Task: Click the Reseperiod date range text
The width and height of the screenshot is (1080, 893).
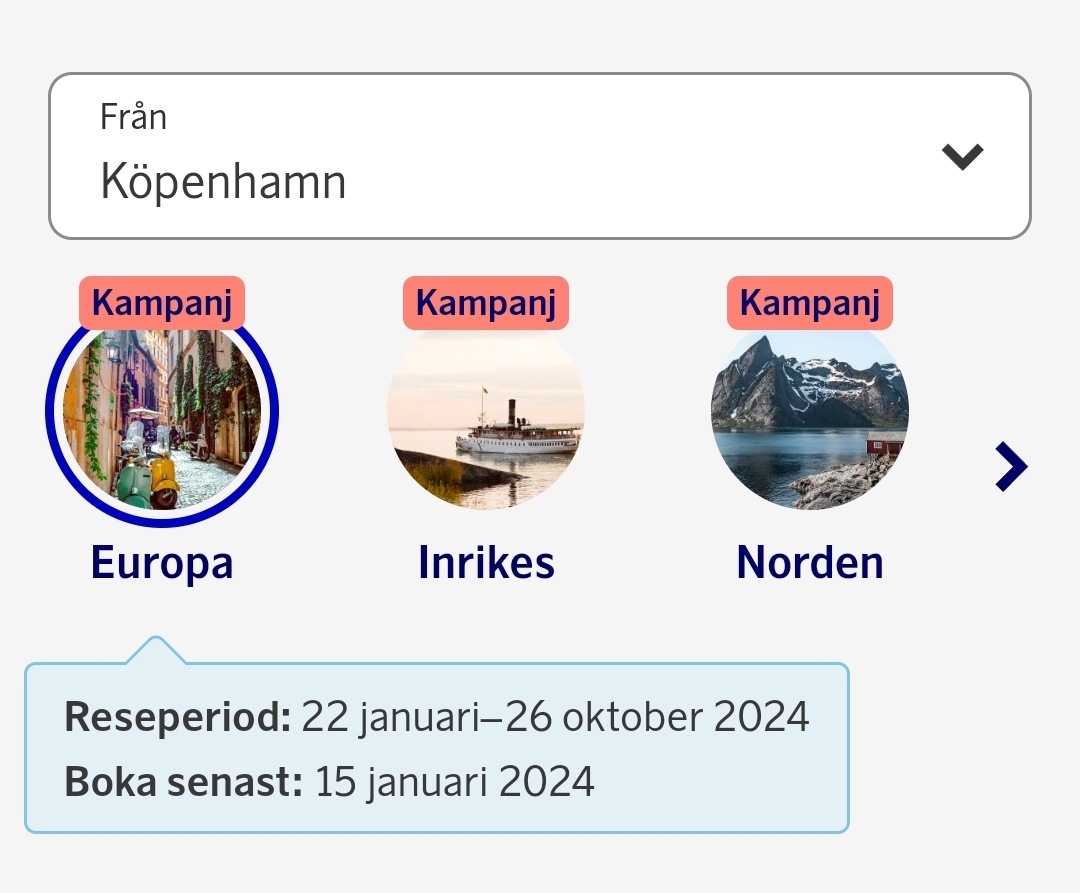Action: [x=435, y=716]
